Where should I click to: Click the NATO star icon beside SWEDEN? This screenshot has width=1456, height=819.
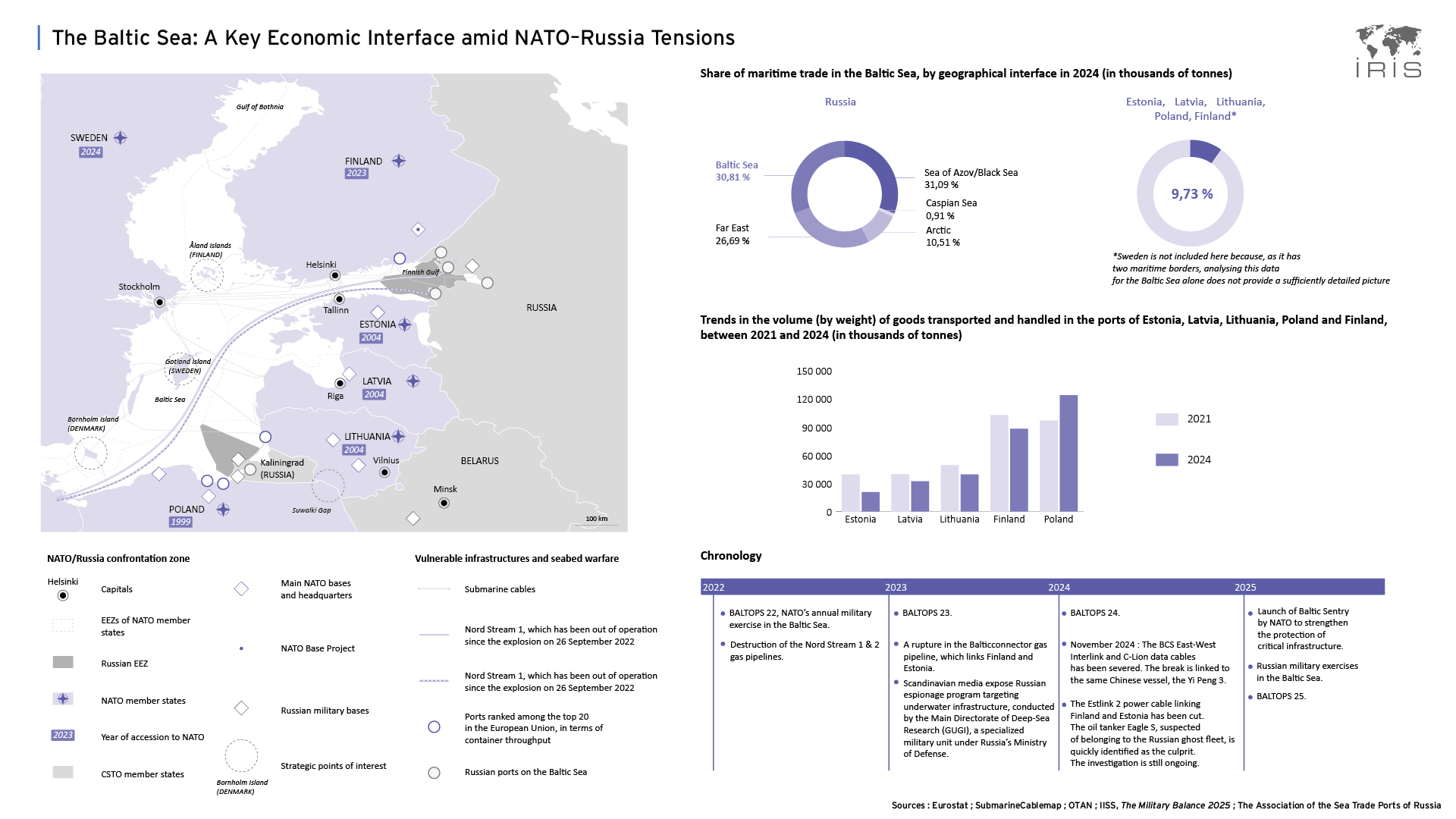121,138
